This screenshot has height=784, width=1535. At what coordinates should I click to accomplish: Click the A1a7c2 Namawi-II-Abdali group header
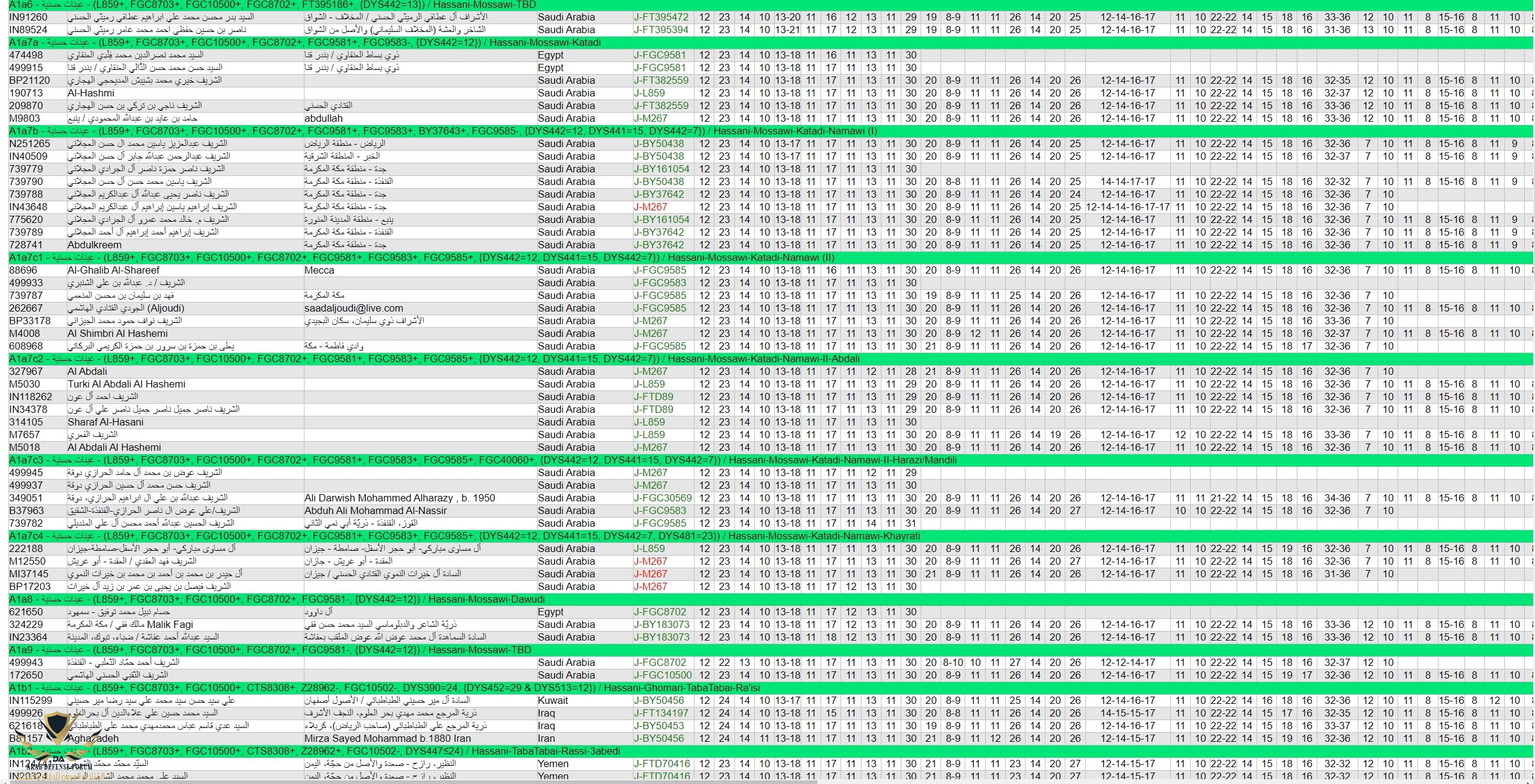tap(770, 359)
